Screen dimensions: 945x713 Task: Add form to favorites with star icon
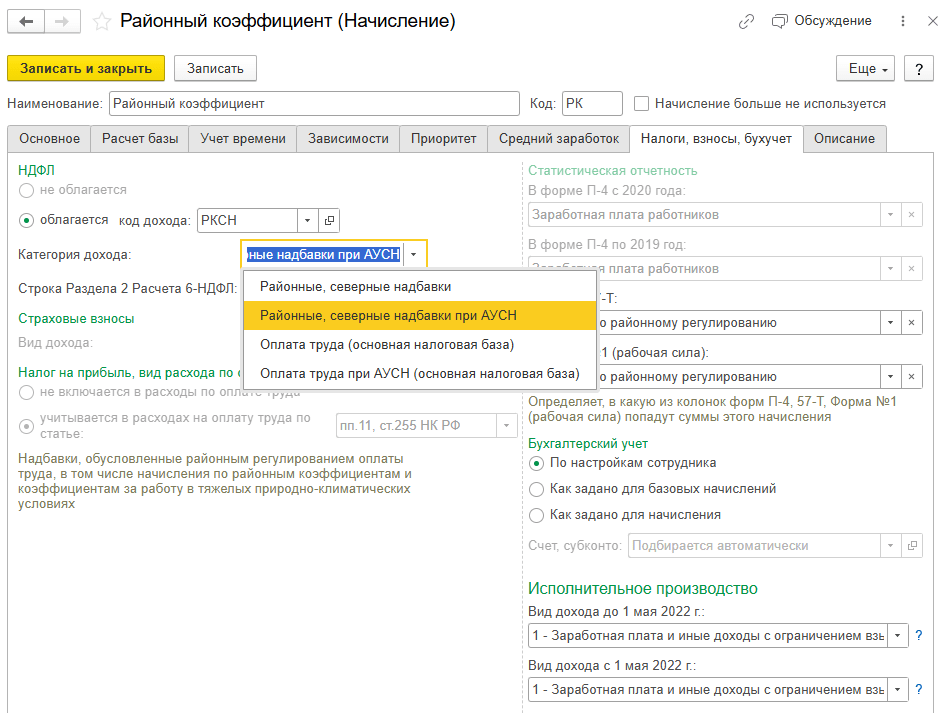(x=100, y=21)
